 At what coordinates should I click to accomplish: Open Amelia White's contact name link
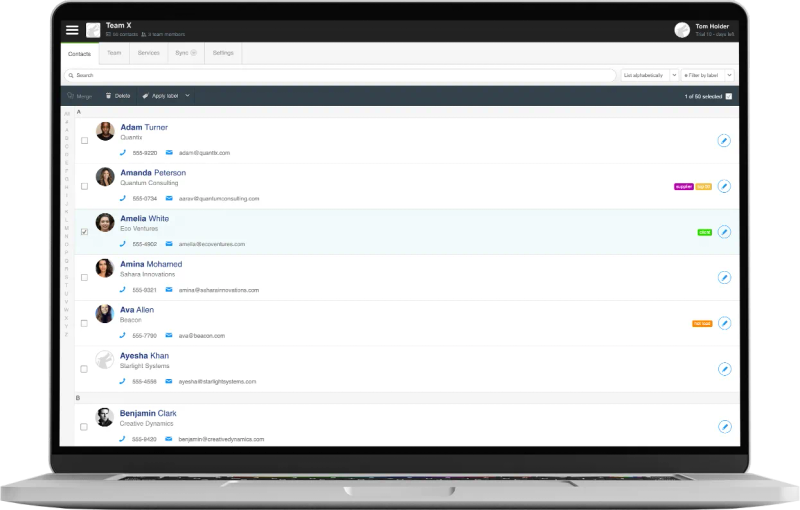(x=144, y=218)
